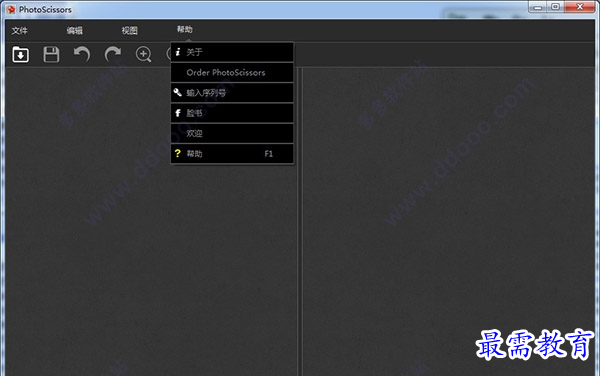Maximize the PhotoScissors window

(x=556, y=7)
